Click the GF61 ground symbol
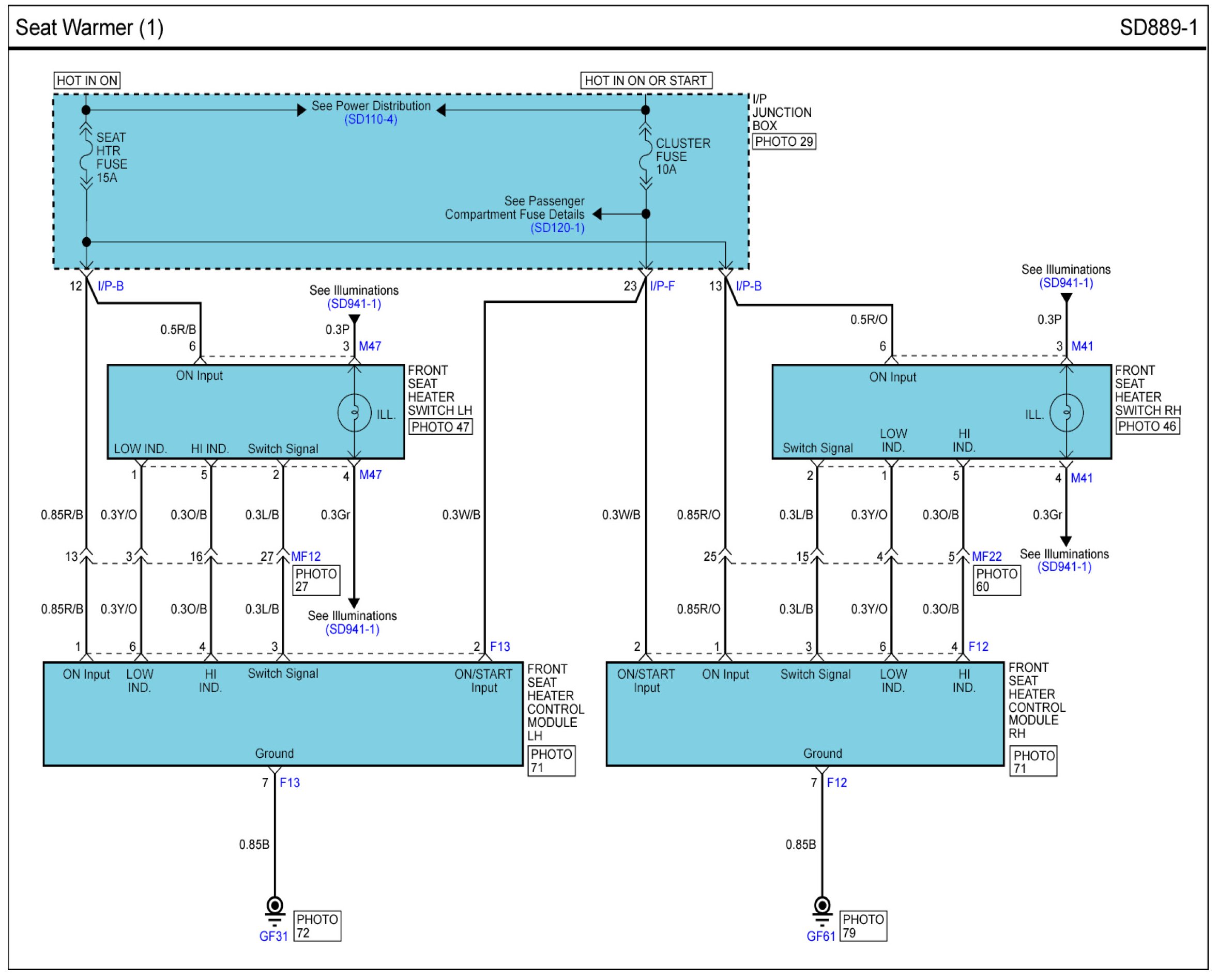The image size is (1218, 980). pos(822,908)
